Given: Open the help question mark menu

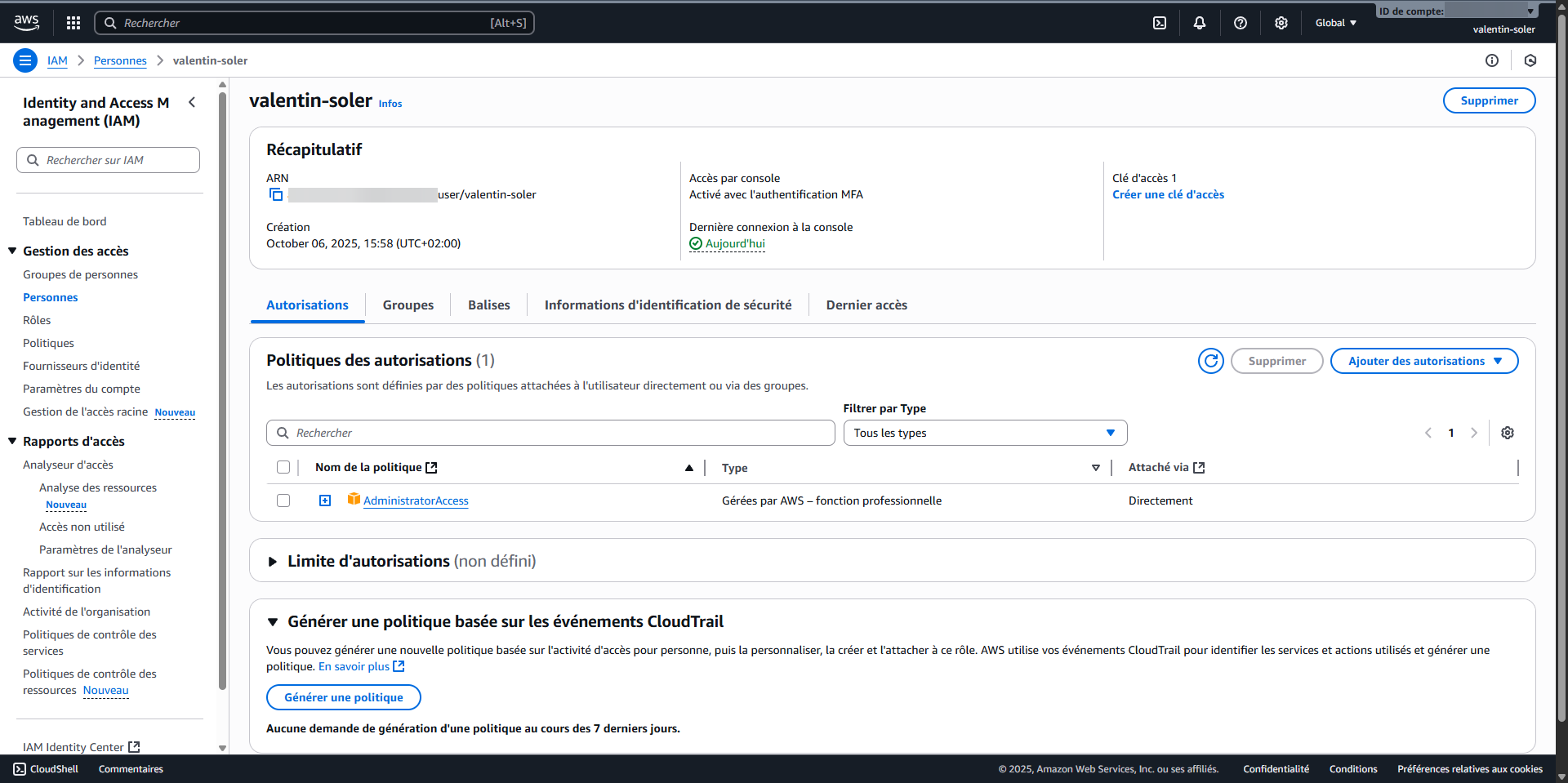Looking at the screenshot, I should [1241, 22].
